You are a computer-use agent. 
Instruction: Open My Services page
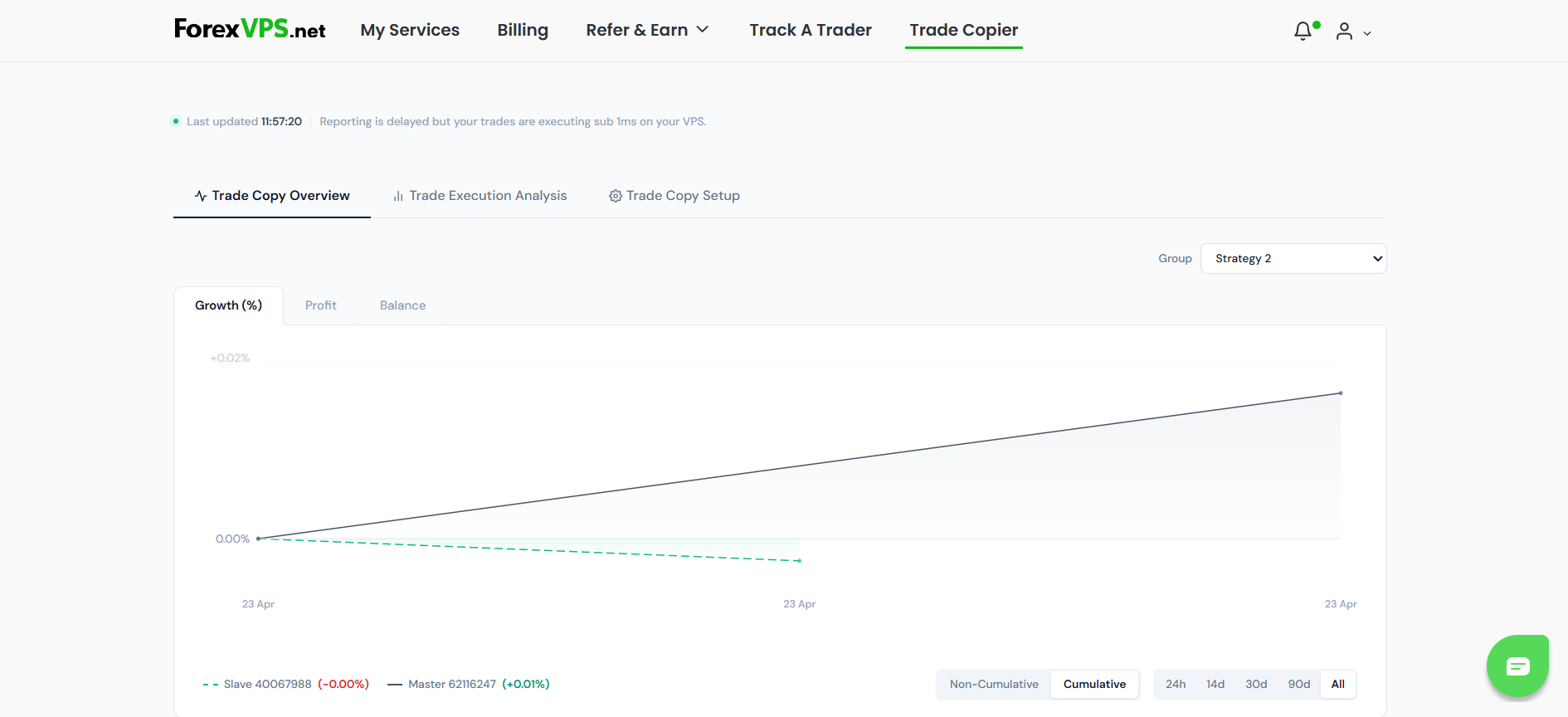410,30
